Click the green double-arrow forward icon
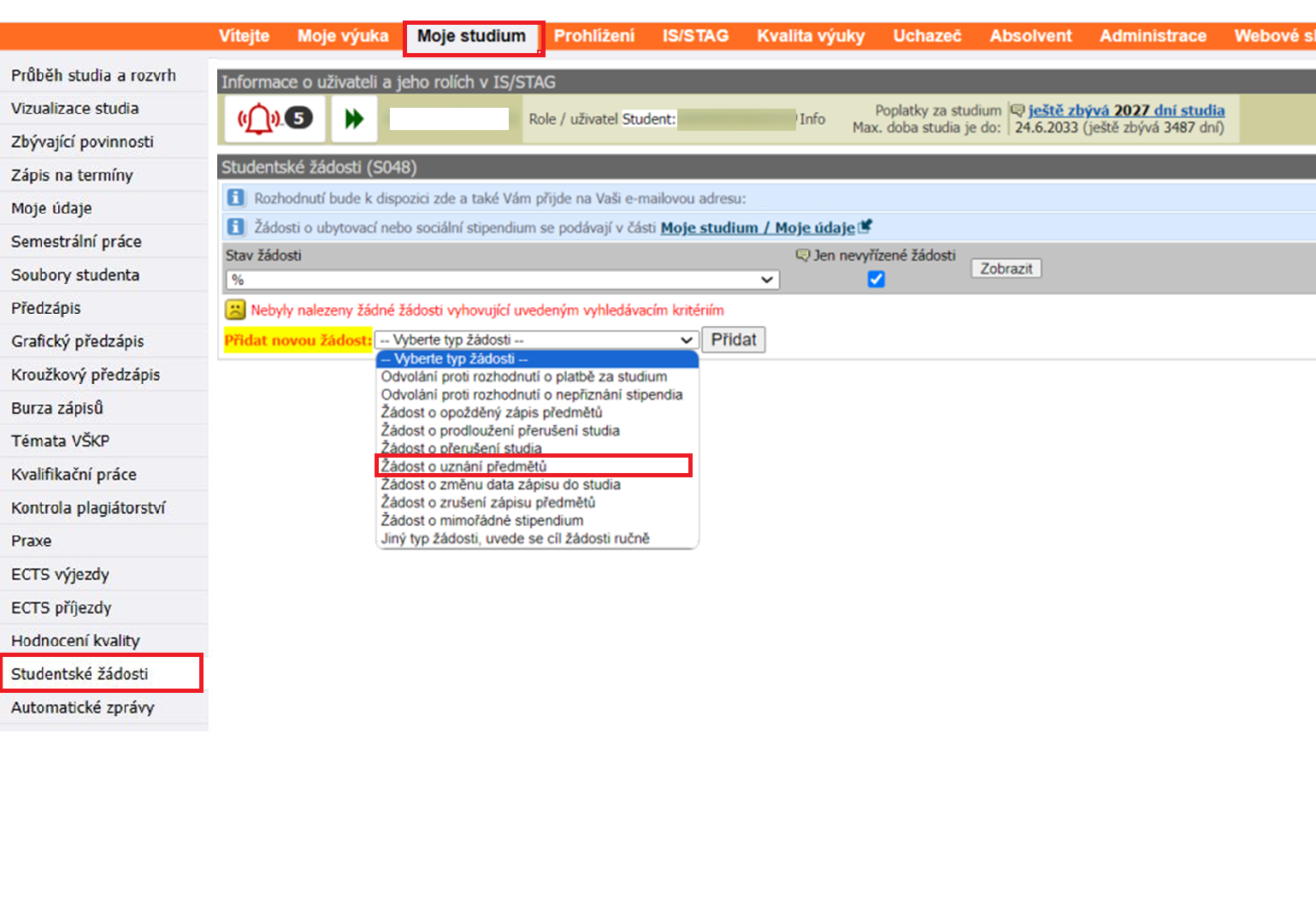This screenshot has height=911, width=1316. [x=354, y=119]
